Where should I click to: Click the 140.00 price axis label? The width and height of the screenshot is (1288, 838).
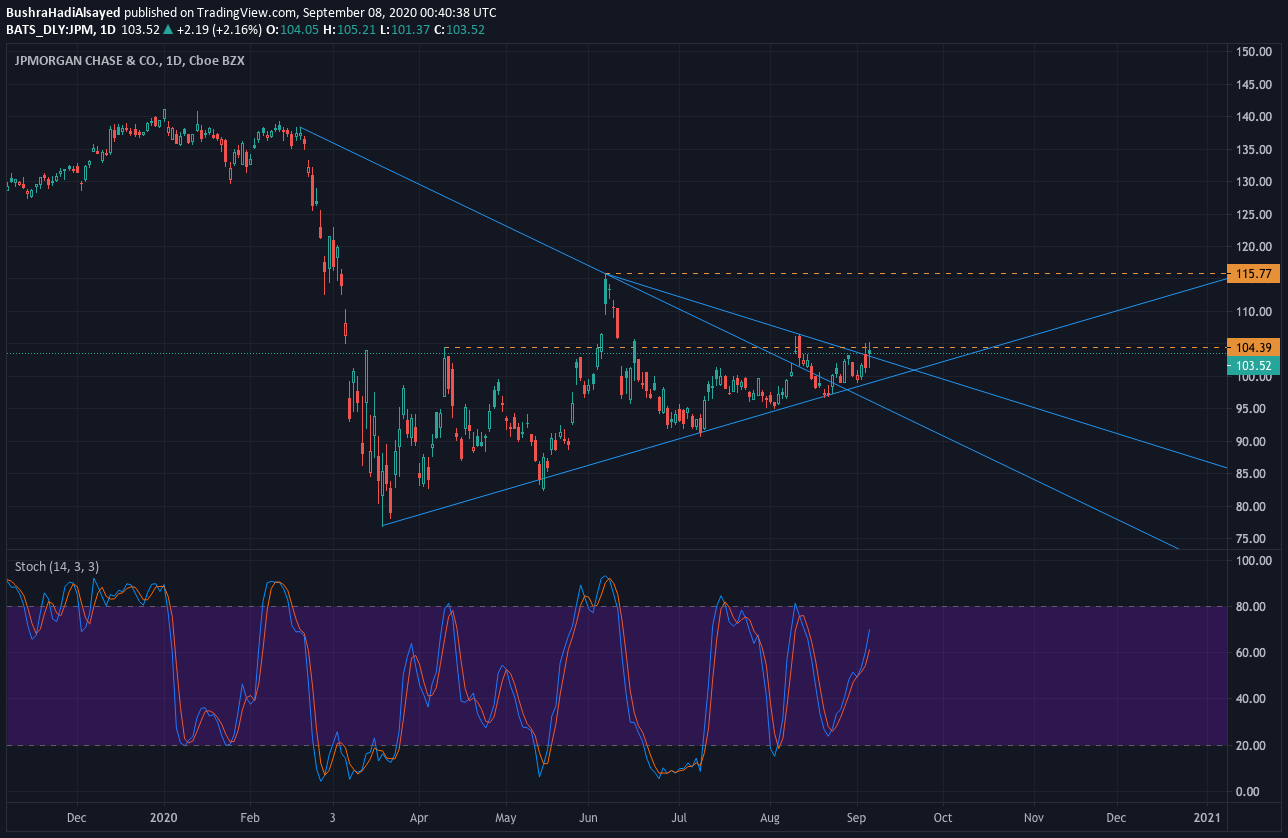[x=1253, y=117]
